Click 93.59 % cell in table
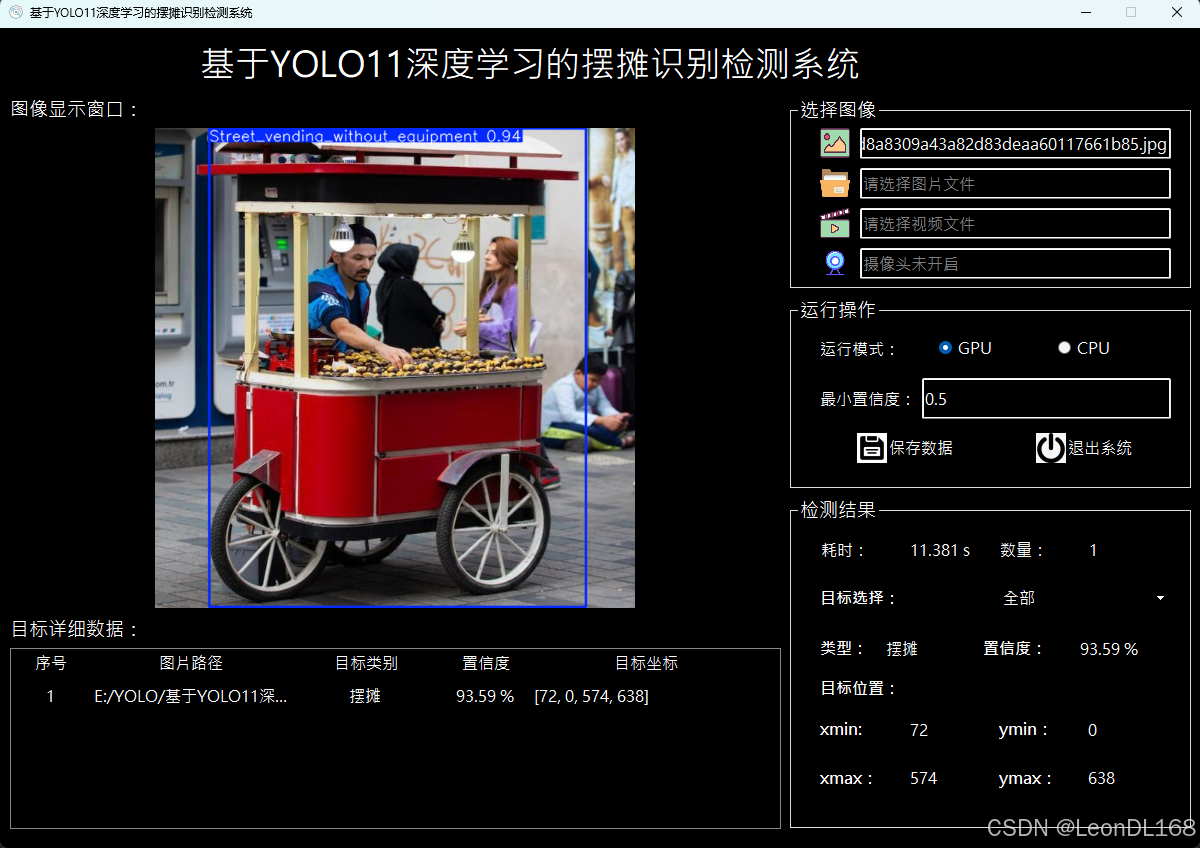Viewport: 1200px width, 848px height. pos(485,696)
